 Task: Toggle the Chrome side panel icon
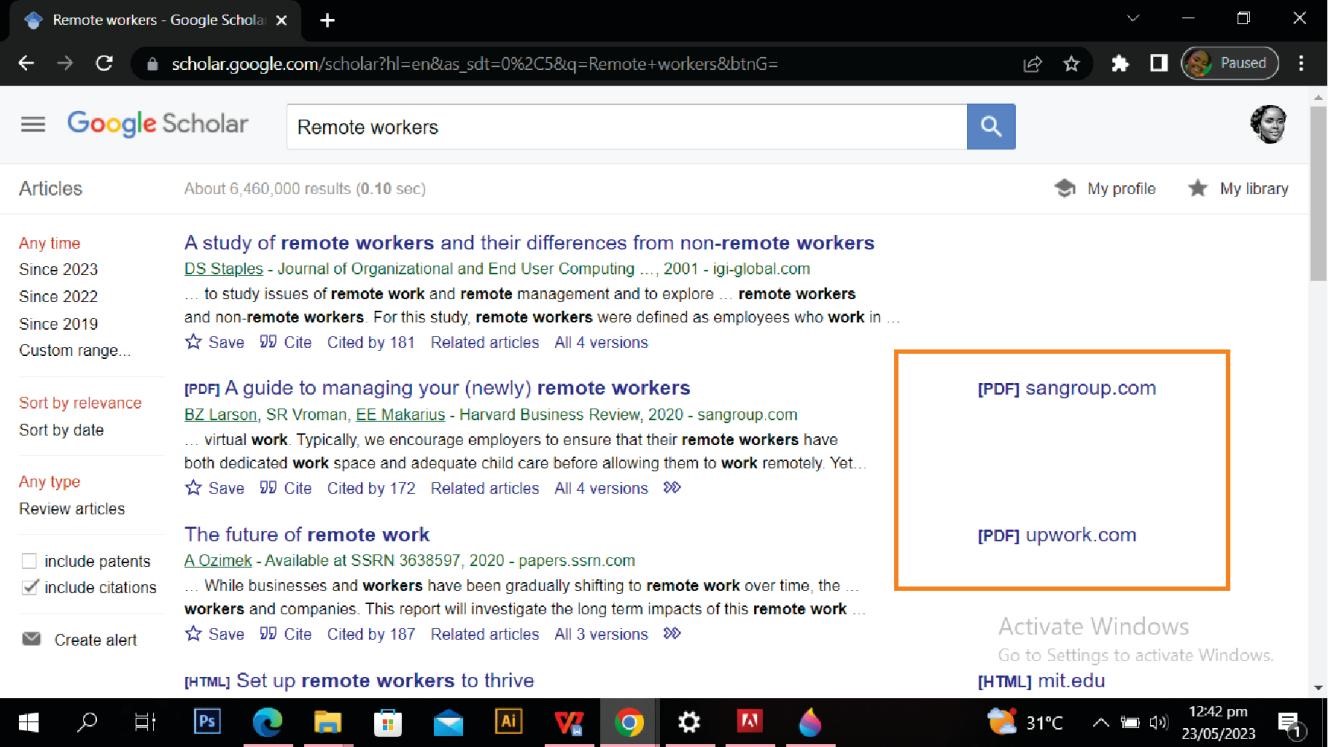[x=1158, y=63]
